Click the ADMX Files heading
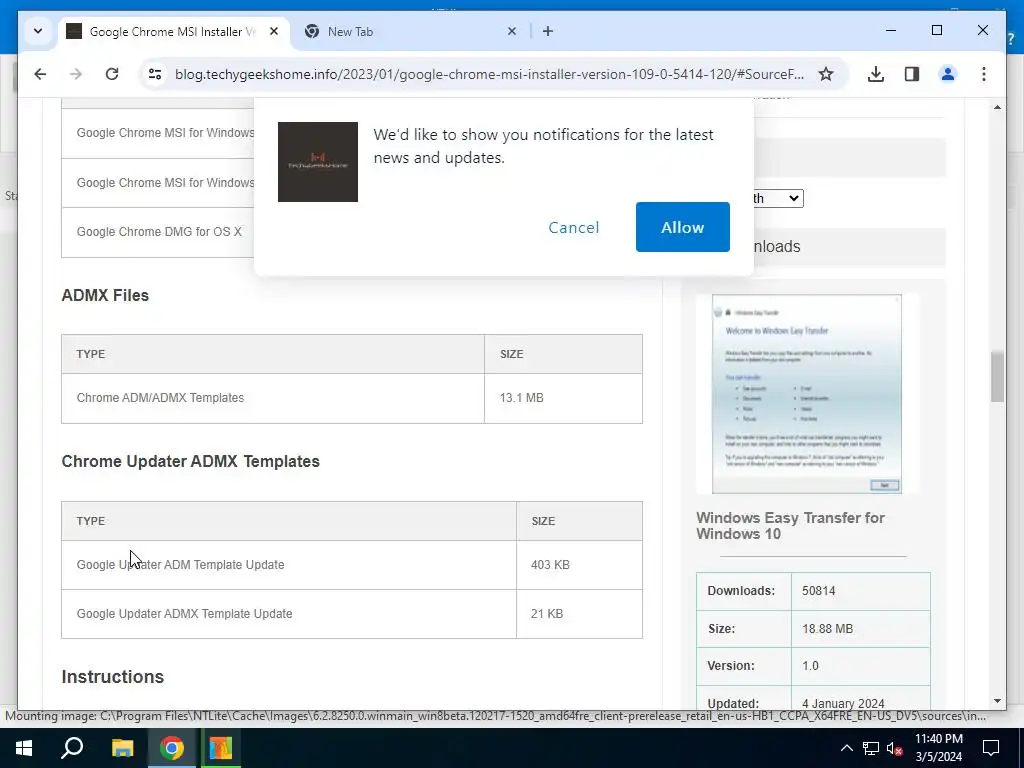 click(x=105, y=295)
